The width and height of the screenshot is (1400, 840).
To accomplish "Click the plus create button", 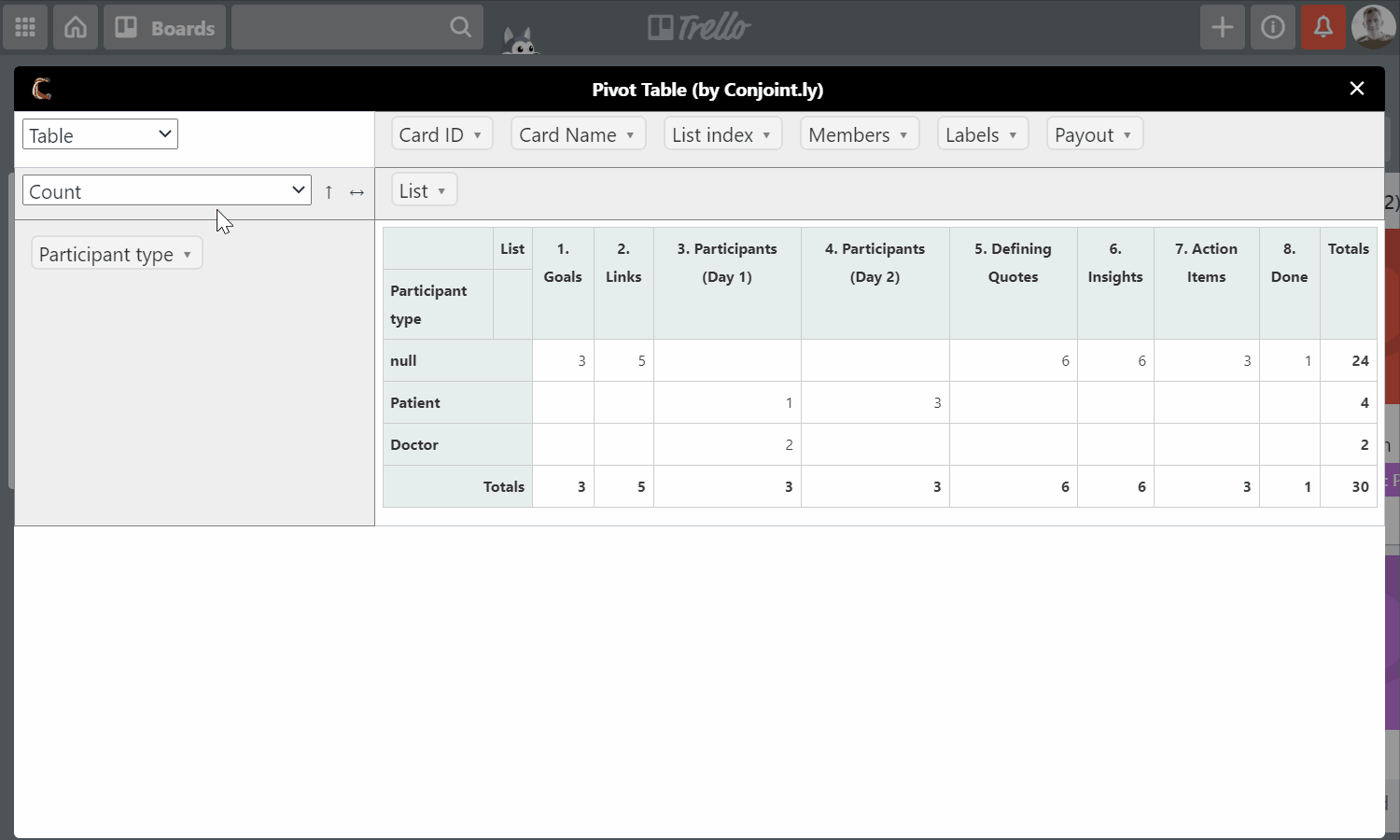I will (x=1223, y=27).
